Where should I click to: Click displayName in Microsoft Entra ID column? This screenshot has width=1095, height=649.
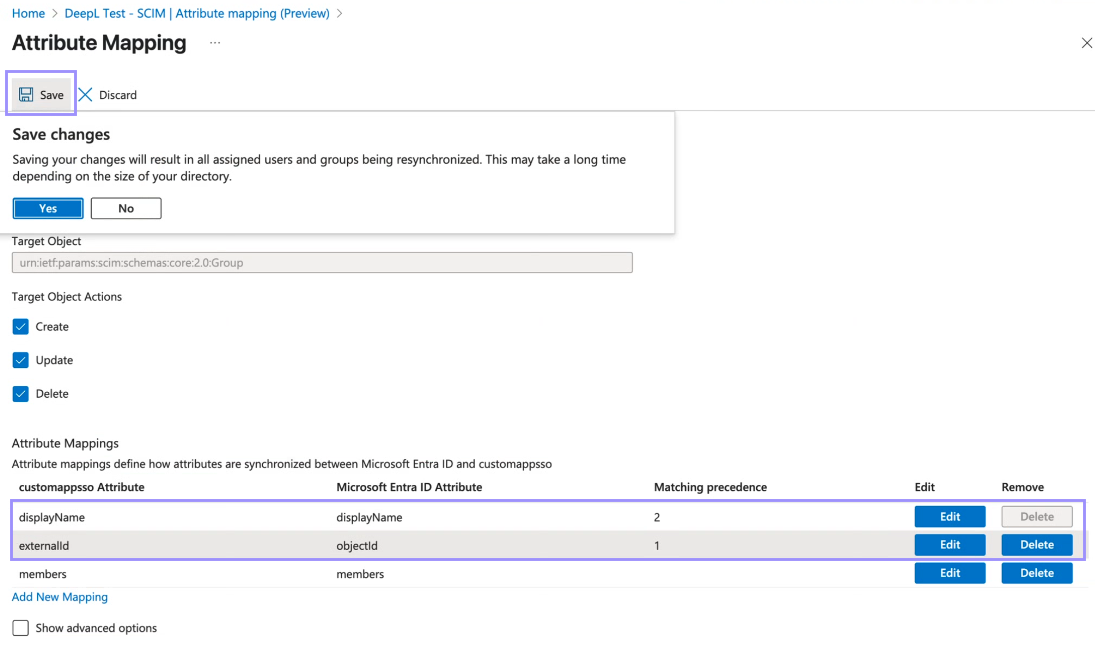pos(369,517)
